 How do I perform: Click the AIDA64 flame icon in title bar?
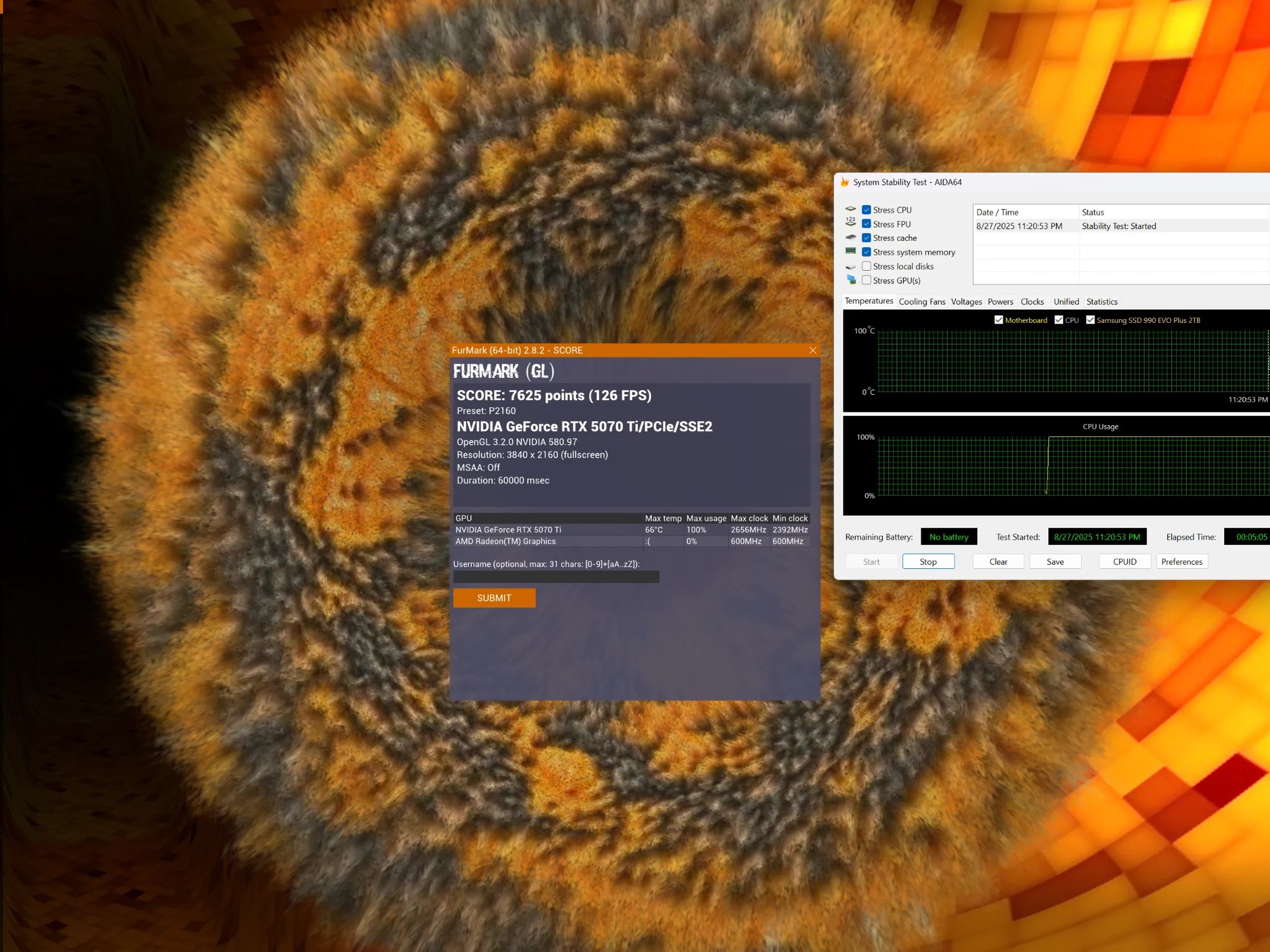tap(844, 182)
